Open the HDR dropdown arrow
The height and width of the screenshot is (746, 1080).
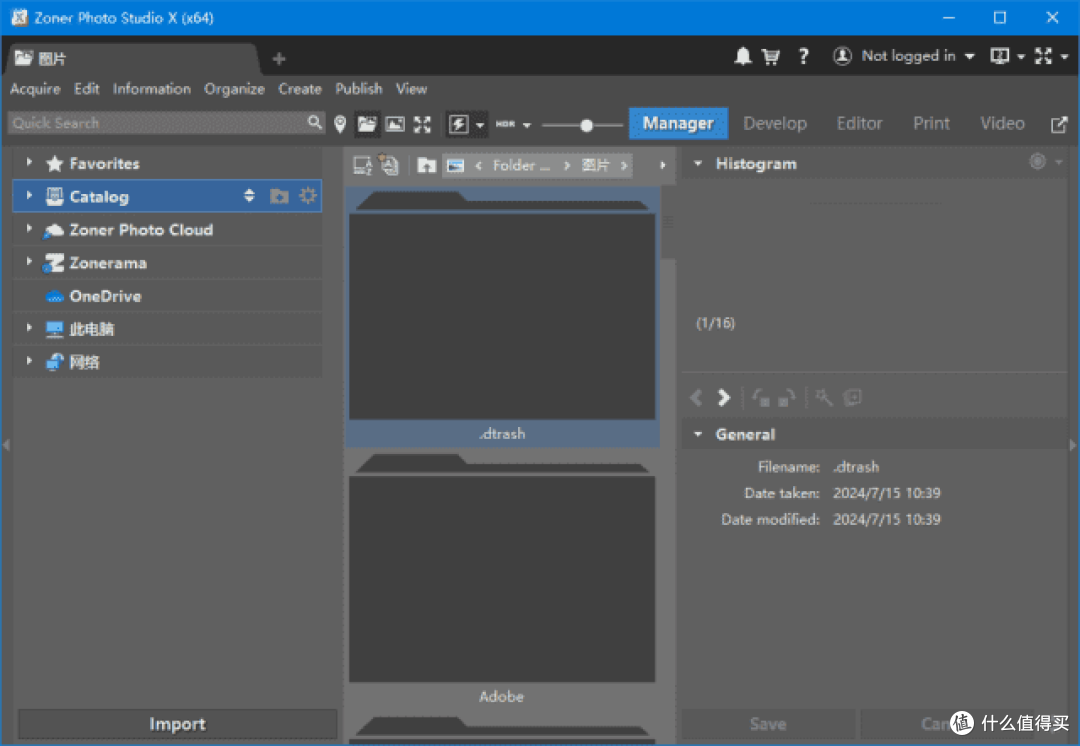click(x=527, y=125)
